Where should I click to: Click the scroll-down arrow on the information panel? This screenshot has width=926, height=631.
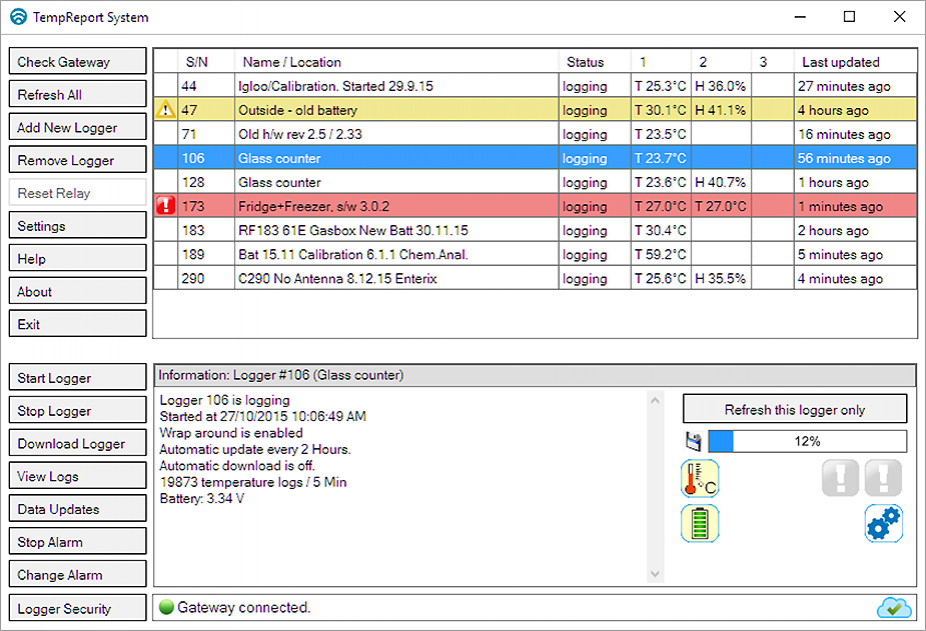click(x=655, y=574)
